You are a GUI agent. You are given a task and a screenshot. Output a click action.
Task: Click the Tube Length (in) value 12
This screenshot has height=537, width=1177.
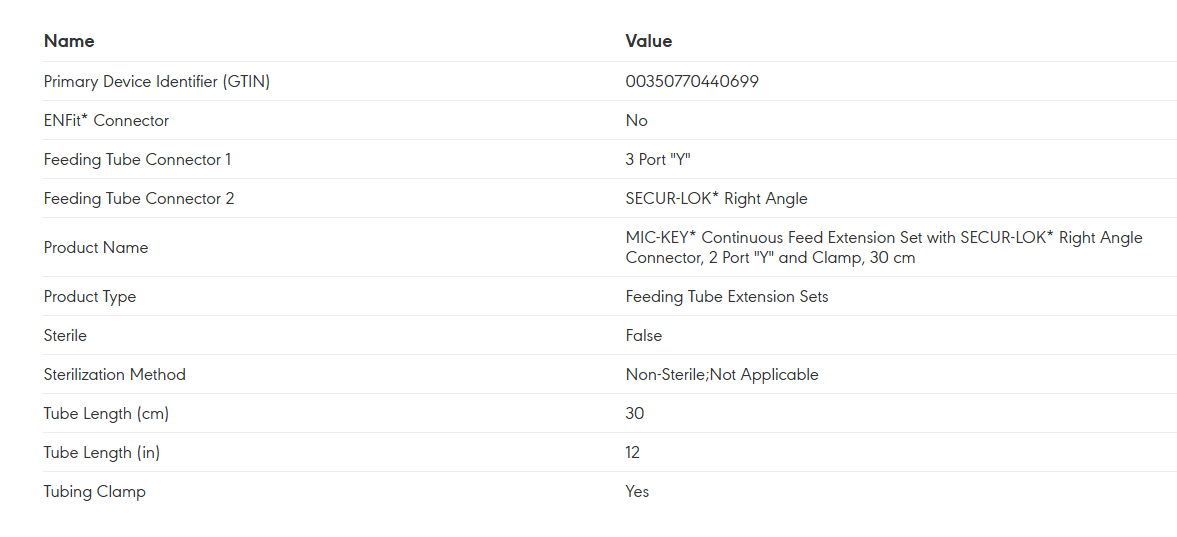point(633,452)
